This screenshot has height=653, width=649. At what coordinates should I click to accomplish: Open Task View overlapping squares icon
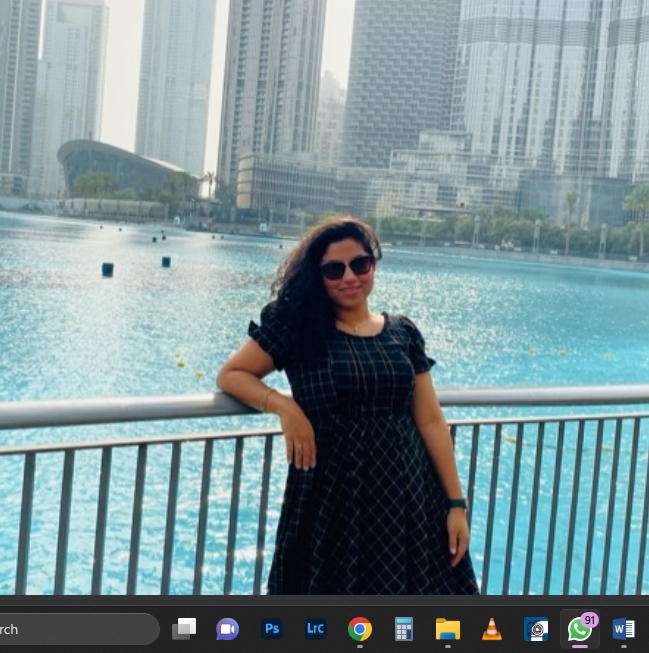click(x=184, y=629)
